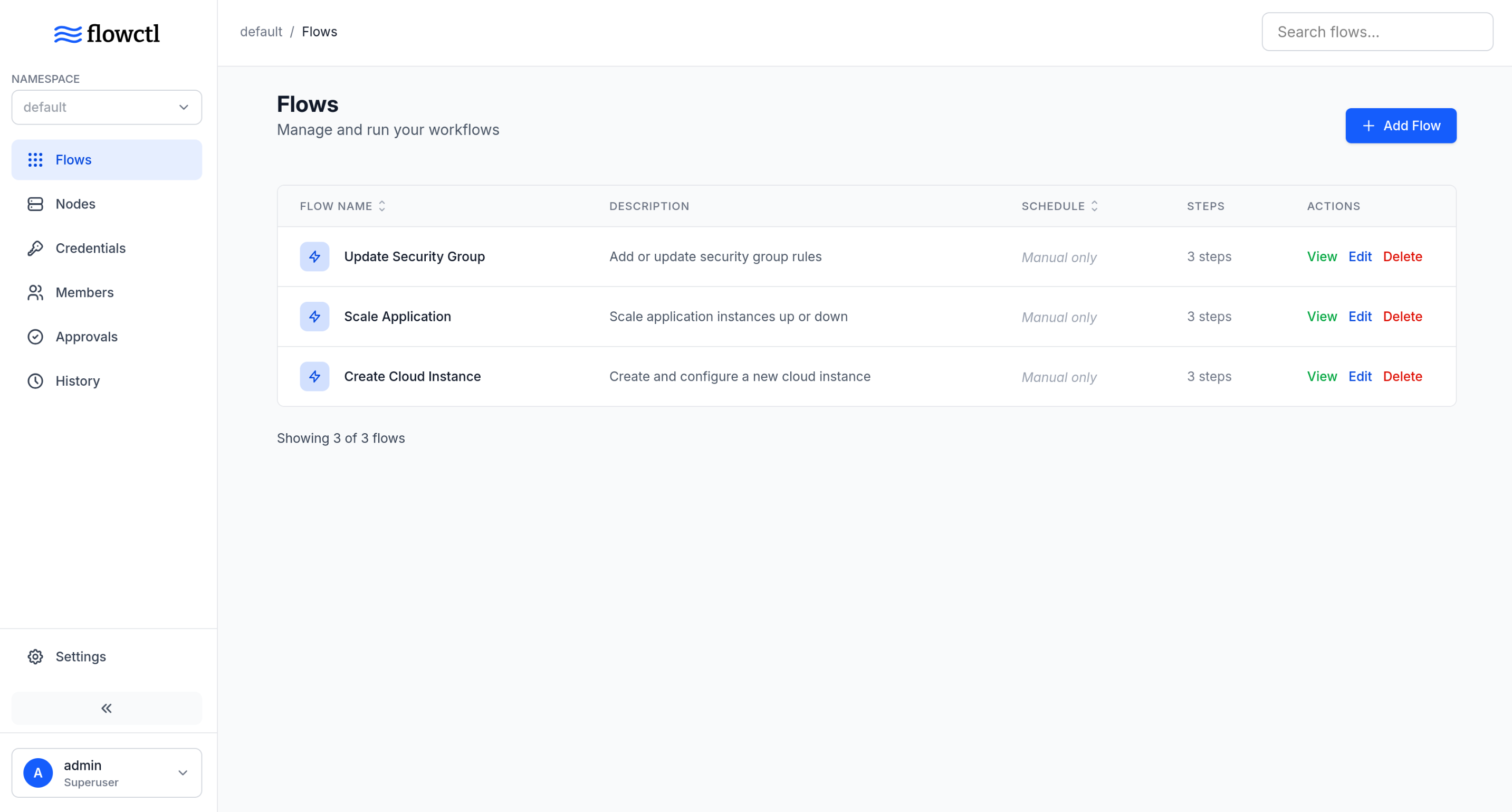The width and height of the screenshot is (1512, 812).
Task: Select the Flows breadcrumb item
Action: 319,32
